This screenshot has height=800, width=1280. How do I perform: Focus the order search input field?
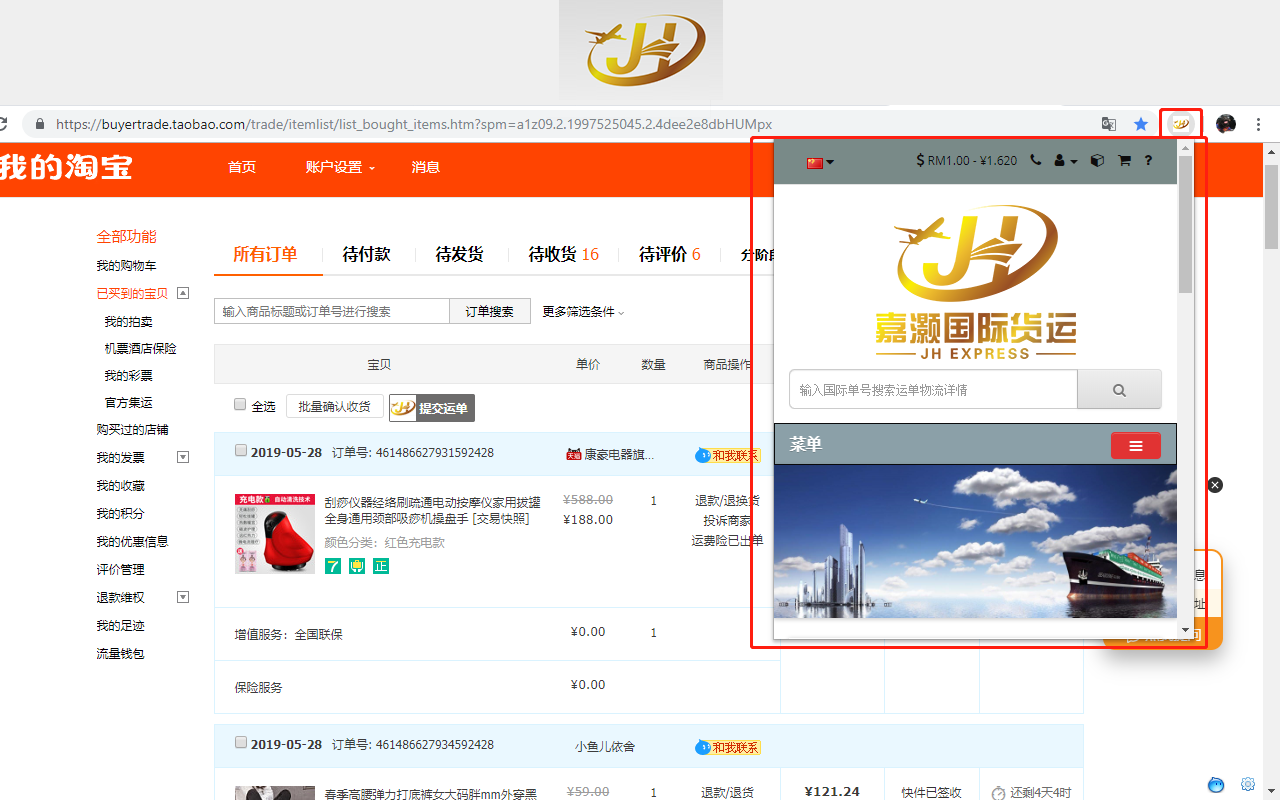point(332,311)
